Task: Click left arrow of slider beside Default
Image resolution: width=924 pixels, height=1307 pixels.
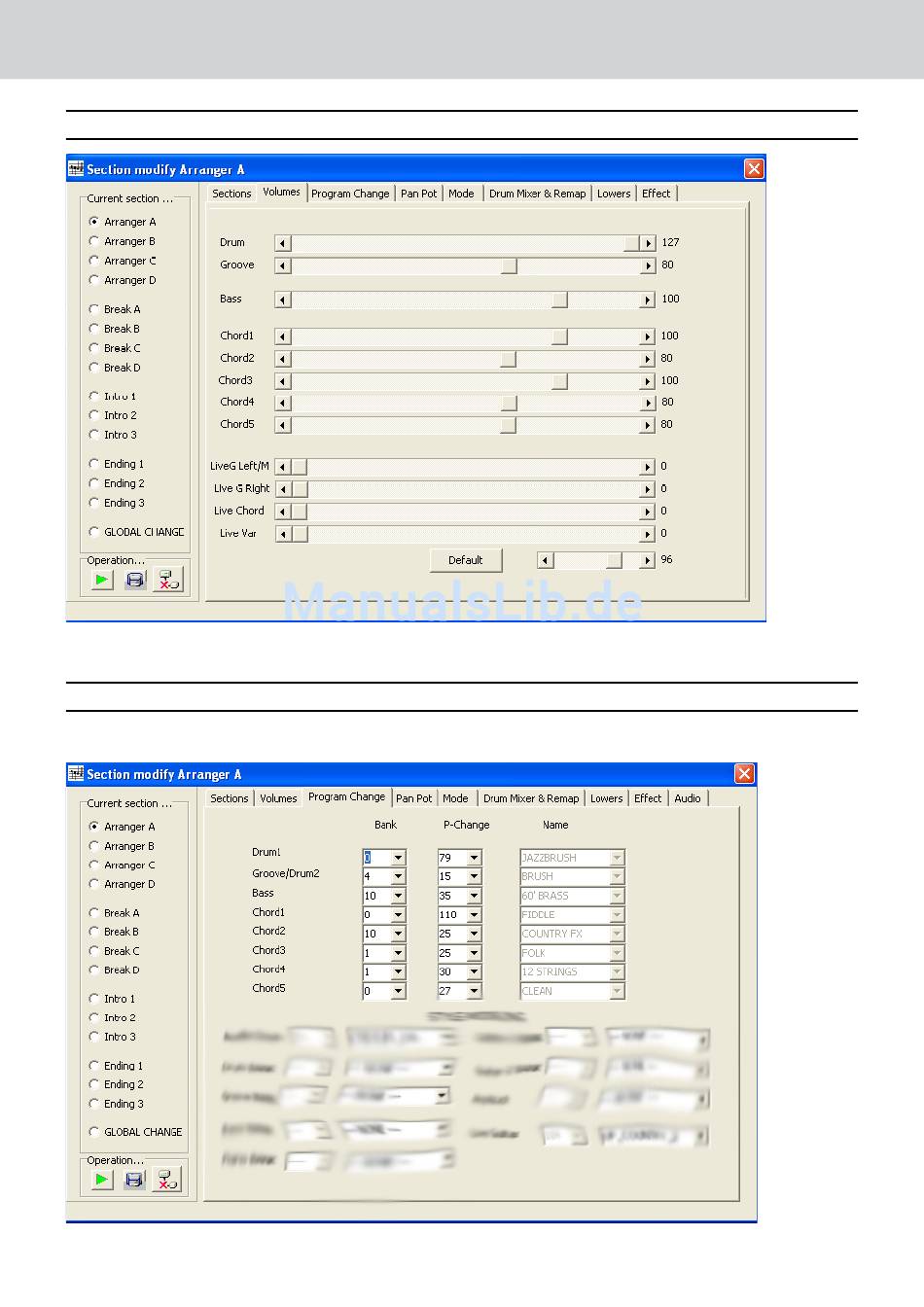Action: click(546, 560)
